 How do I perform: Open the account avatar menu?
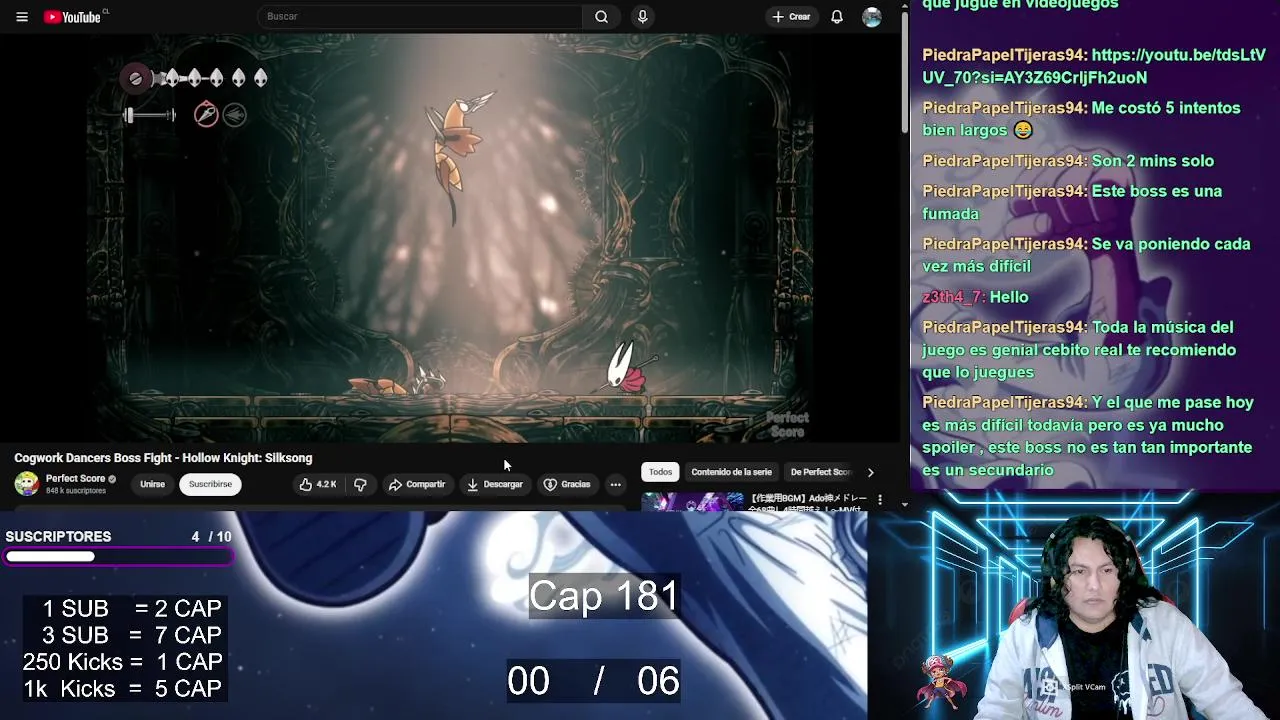pos(872,17)
